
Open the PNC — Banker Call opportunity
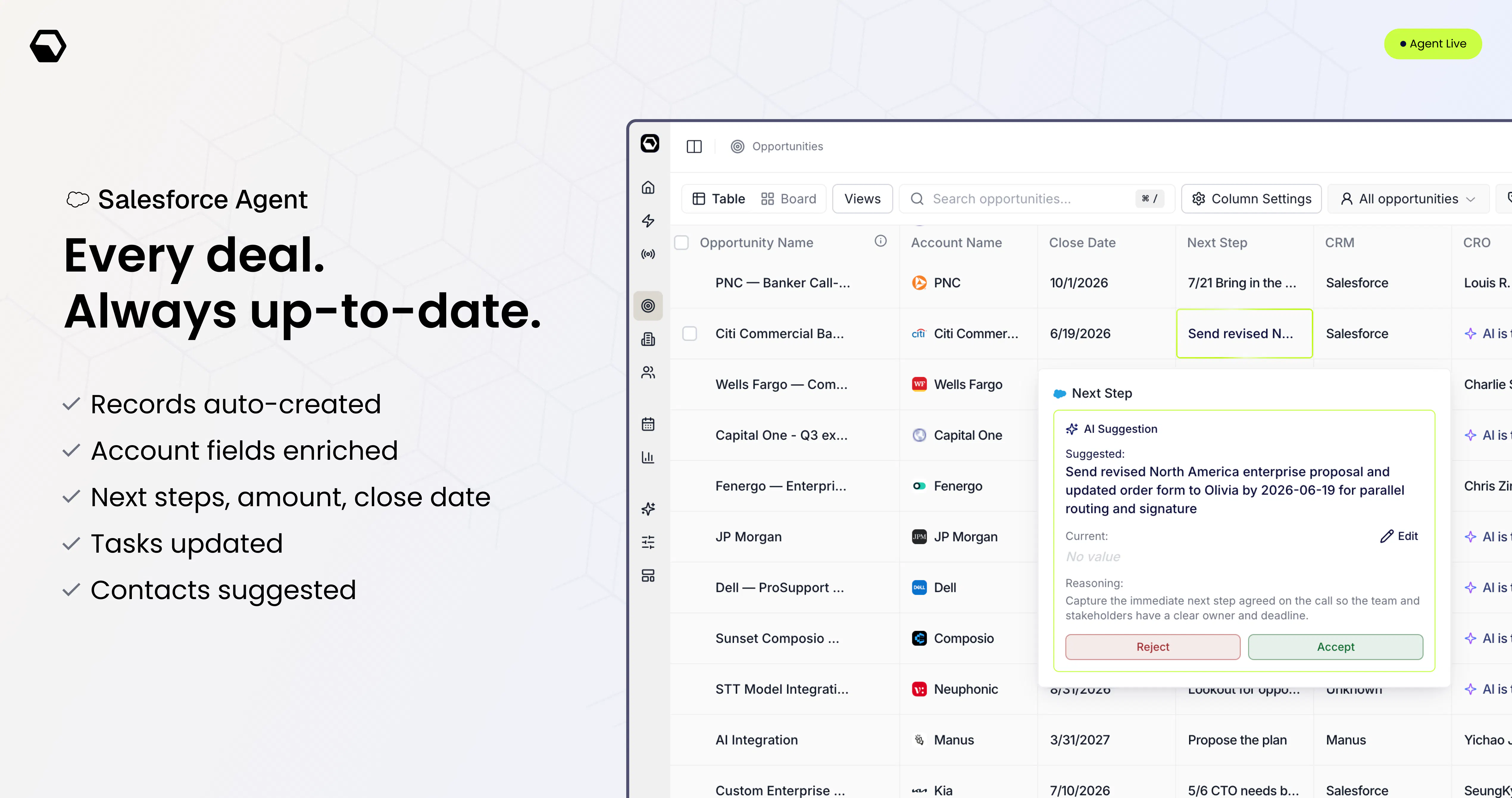pyautogui.click(x=782, y=283)
